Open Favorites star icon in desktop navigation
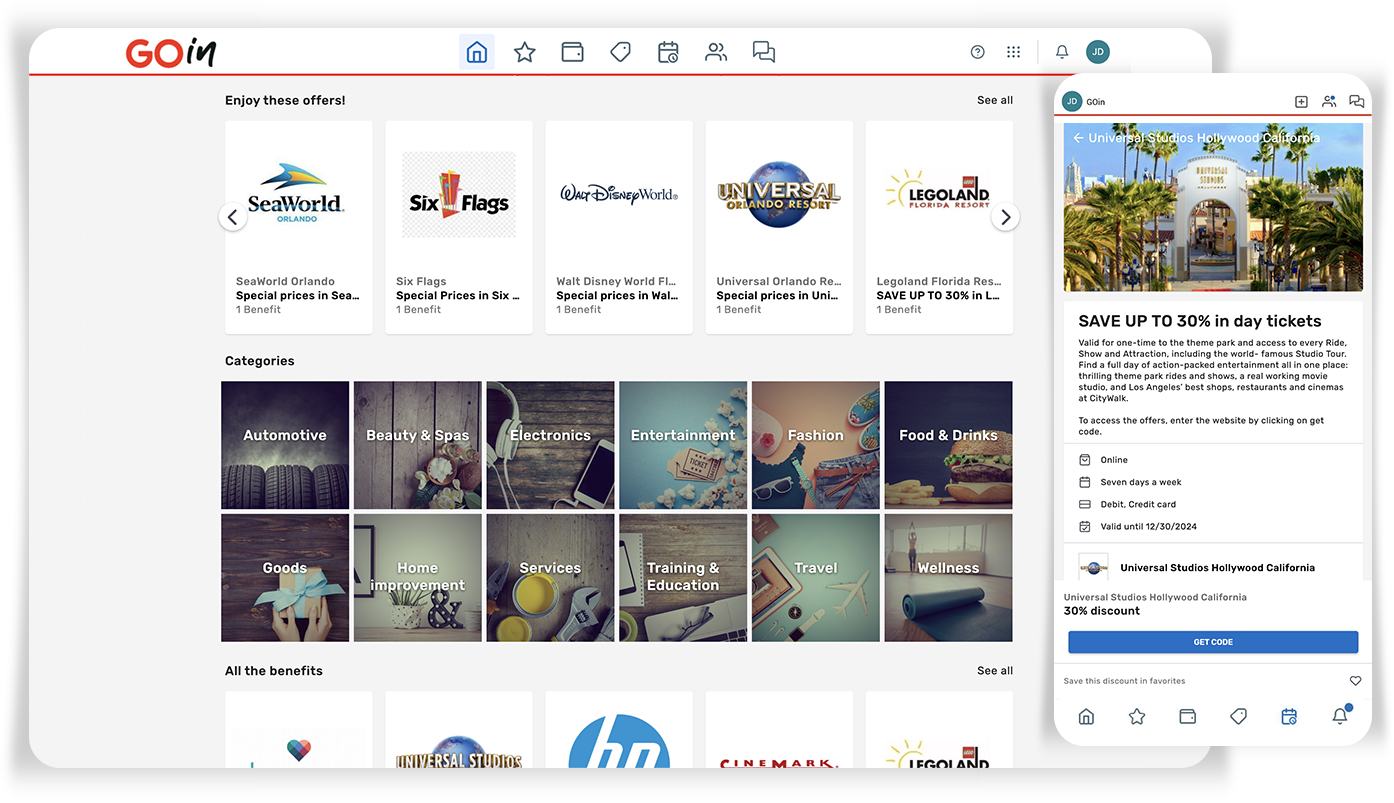 525,52
